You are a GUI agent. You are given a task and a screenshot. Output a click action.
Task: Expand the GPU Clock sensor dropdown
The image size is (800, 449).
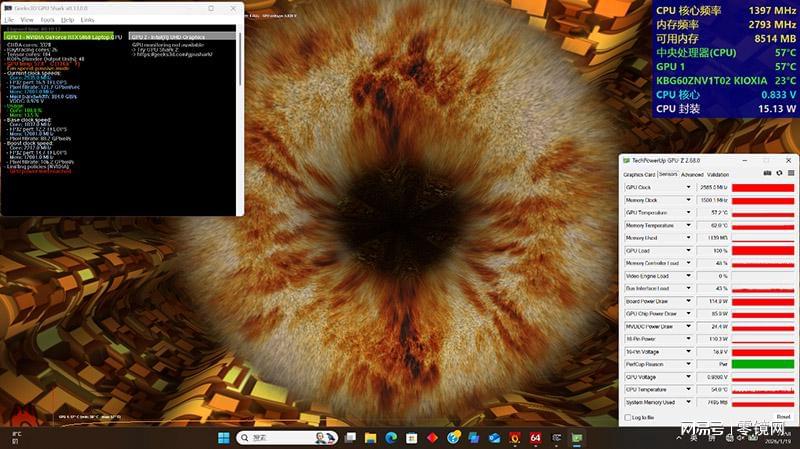pos(688,187)
